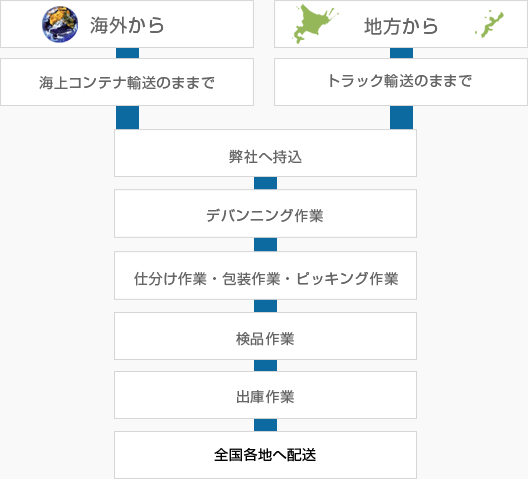Click connector between 検品作業 and 出庫作業
The height and width of the screenshot is (479, 528).
265,365
